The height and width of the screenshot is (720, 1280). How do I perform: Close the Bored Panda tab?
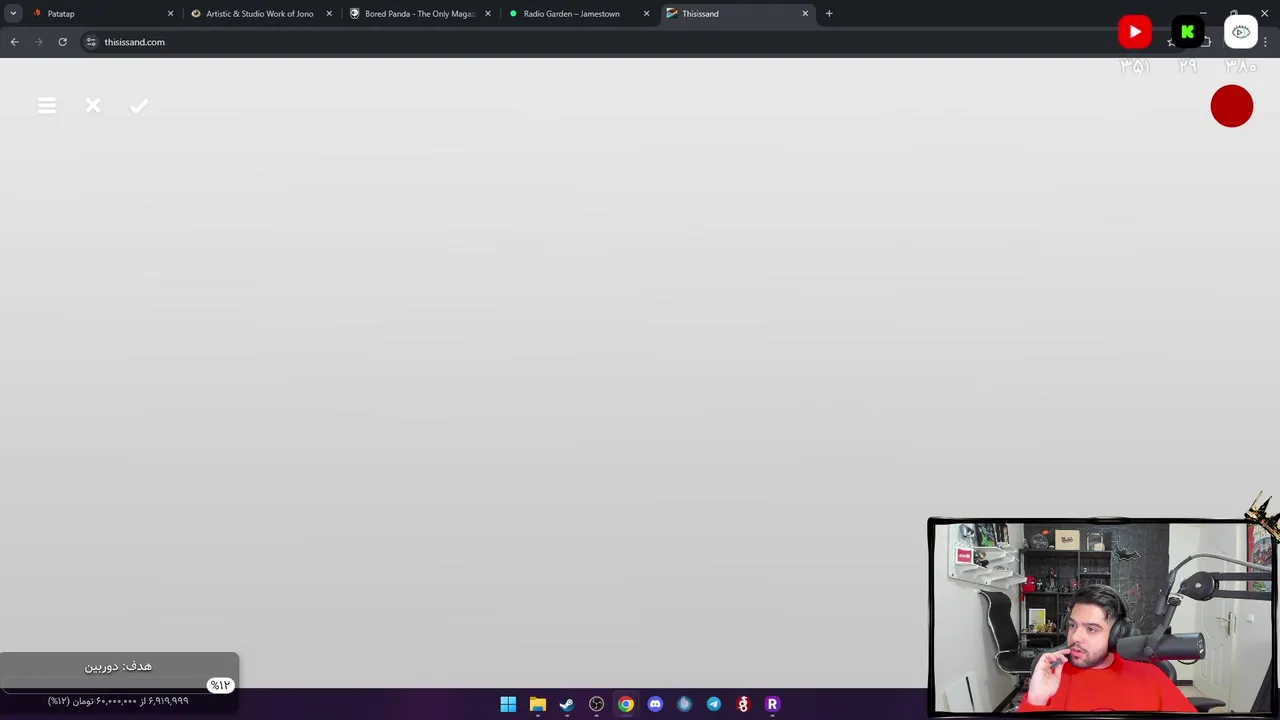pos(488,14)
